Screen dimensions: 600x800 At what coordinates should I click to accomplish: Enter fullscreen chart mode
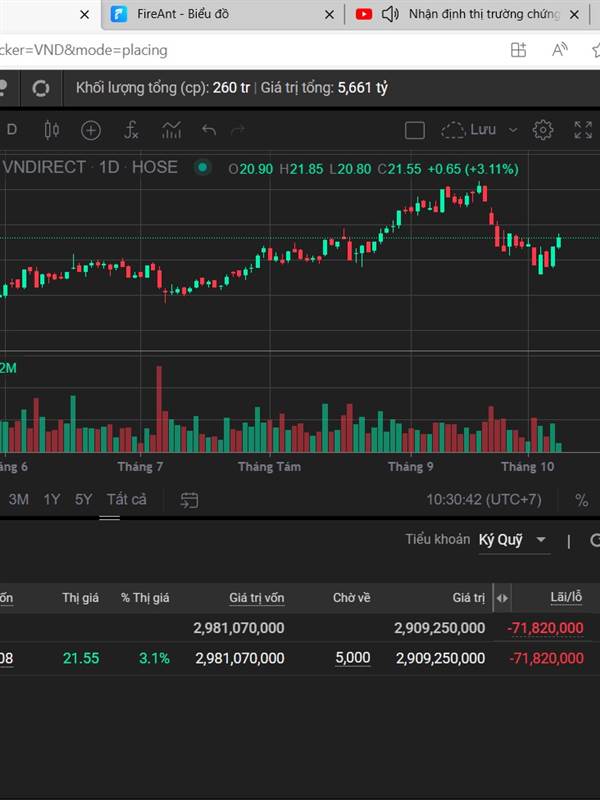[583, 130]
